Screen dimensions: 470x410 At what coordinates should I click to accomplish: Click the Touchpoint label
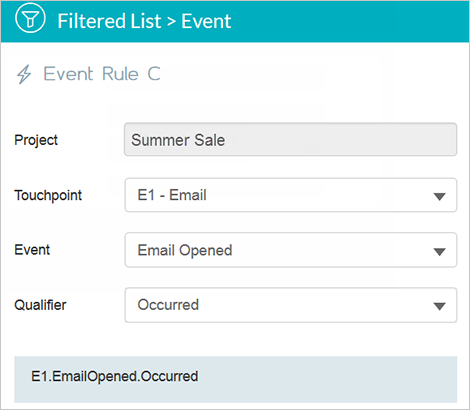click(x=48, y=196)
